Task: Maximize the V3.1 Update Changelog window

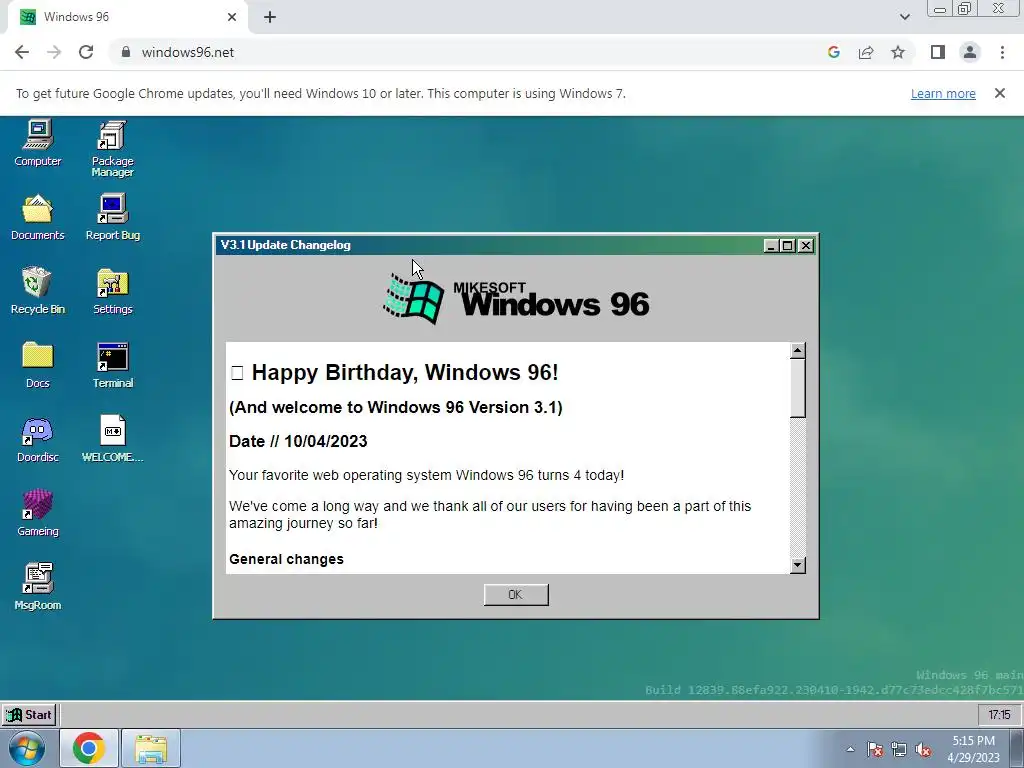Action: coord(788,246)
